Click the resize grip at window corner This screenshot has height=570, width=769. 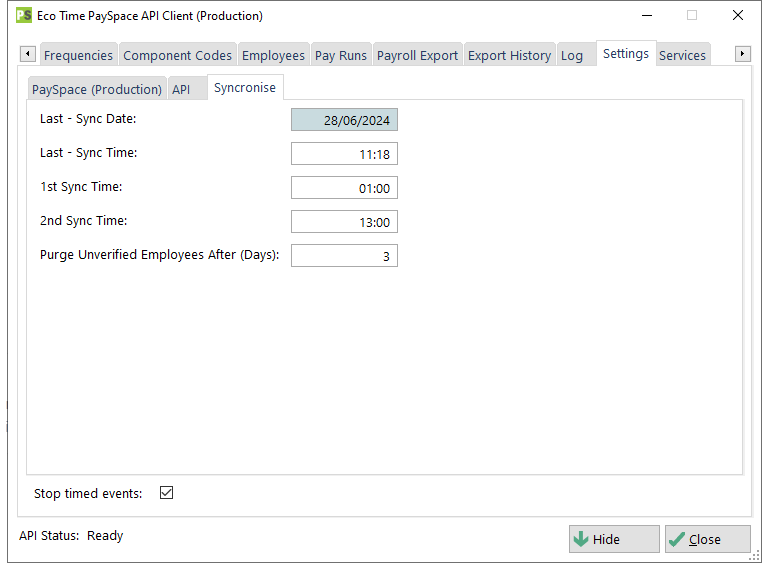[x=755, y=556]
